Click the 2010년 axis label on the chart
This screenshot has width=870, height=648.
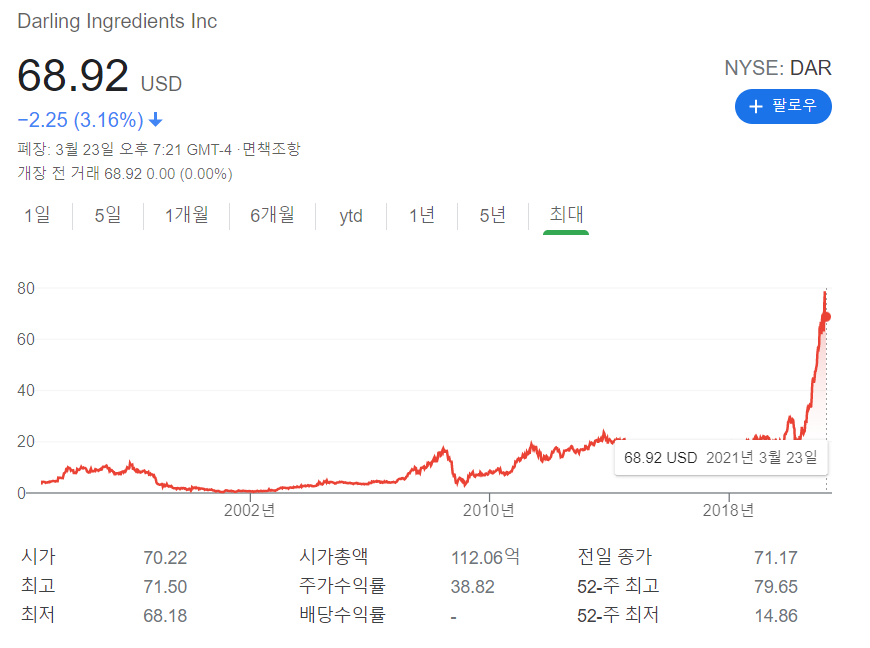[x=487, y=510]
